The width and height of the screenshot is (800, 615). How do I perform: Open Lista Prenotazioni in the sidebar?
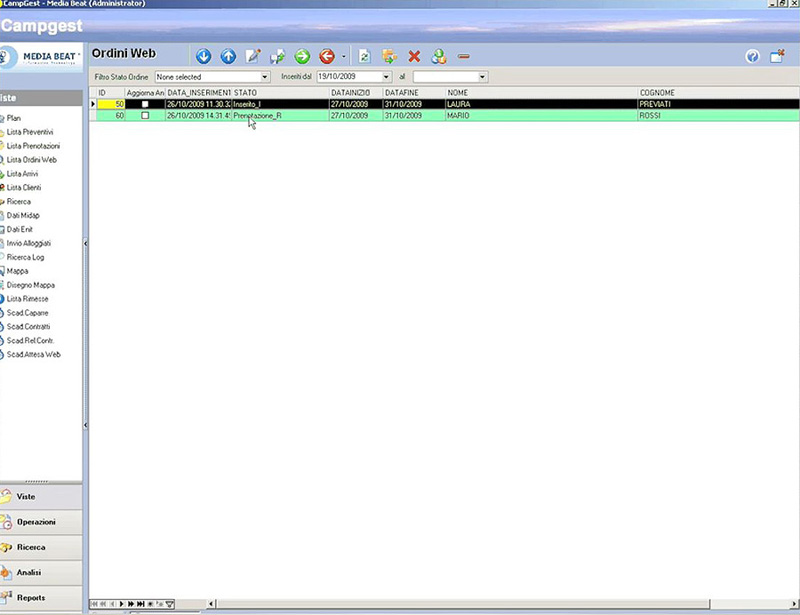click(x=33, y=146)
